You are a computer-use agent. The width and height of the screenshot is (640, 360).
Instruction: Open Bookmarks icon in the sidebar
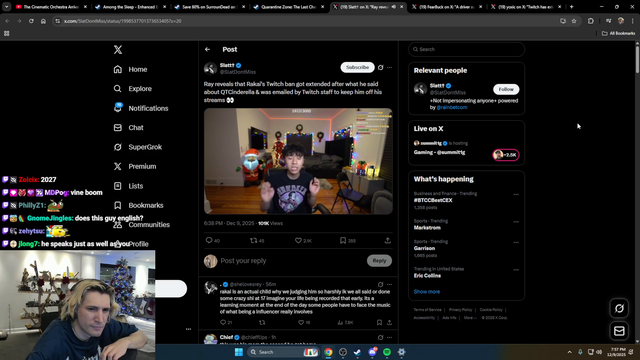pyautogui.click(x=118, y=205)
